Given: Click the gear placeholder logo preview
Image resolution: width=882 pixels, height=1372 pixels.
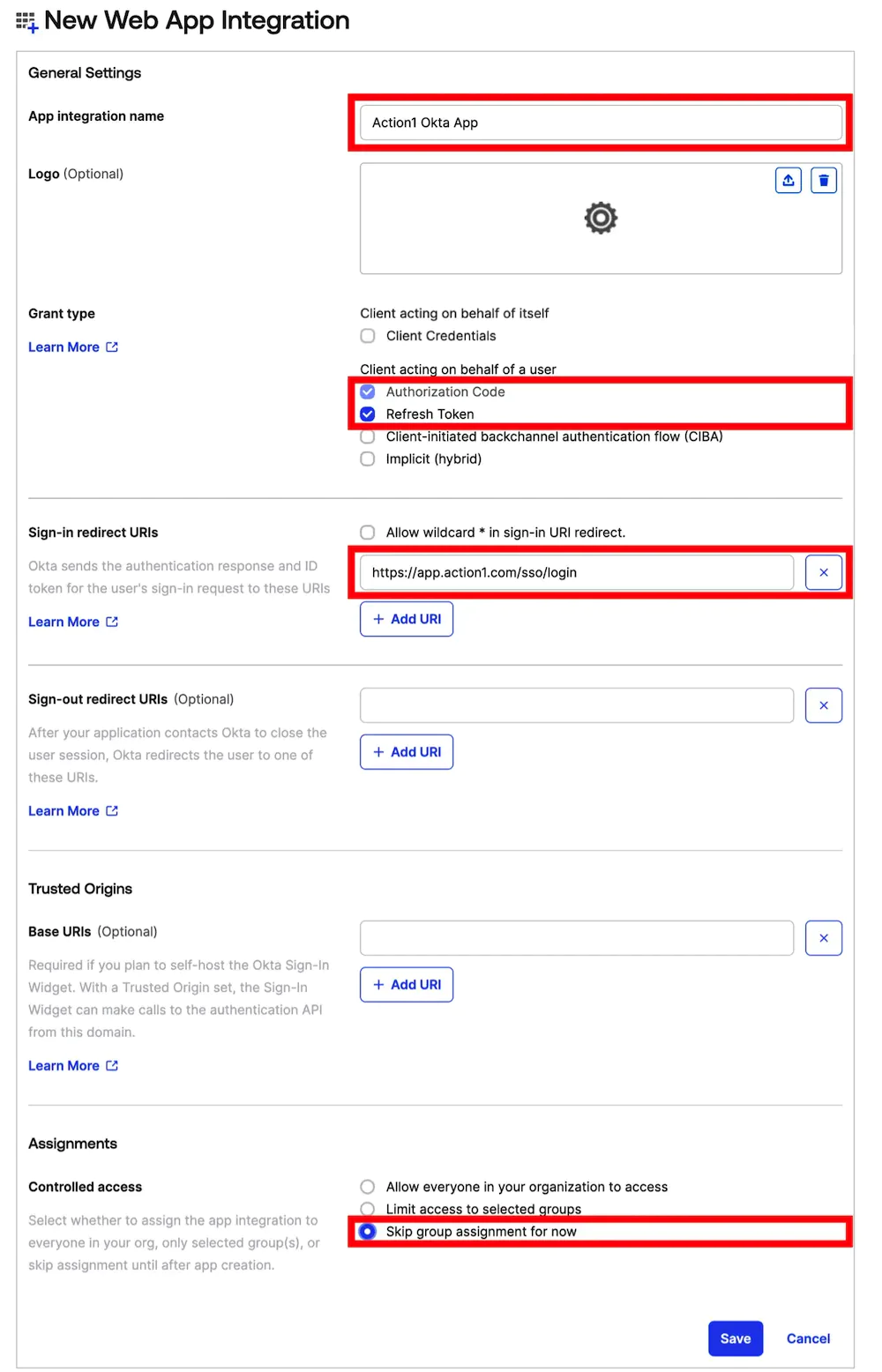Looking at the screenshot, I should [601, 218].
